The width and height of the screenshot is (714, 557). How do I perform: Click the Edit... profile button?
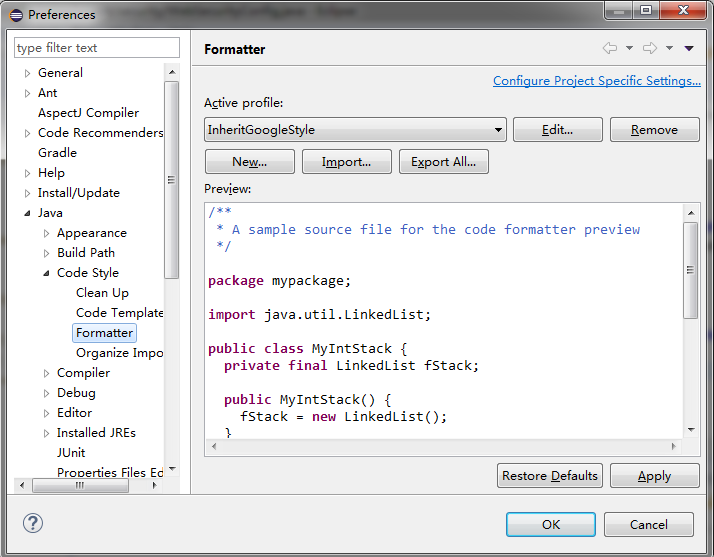click(557, 129)
